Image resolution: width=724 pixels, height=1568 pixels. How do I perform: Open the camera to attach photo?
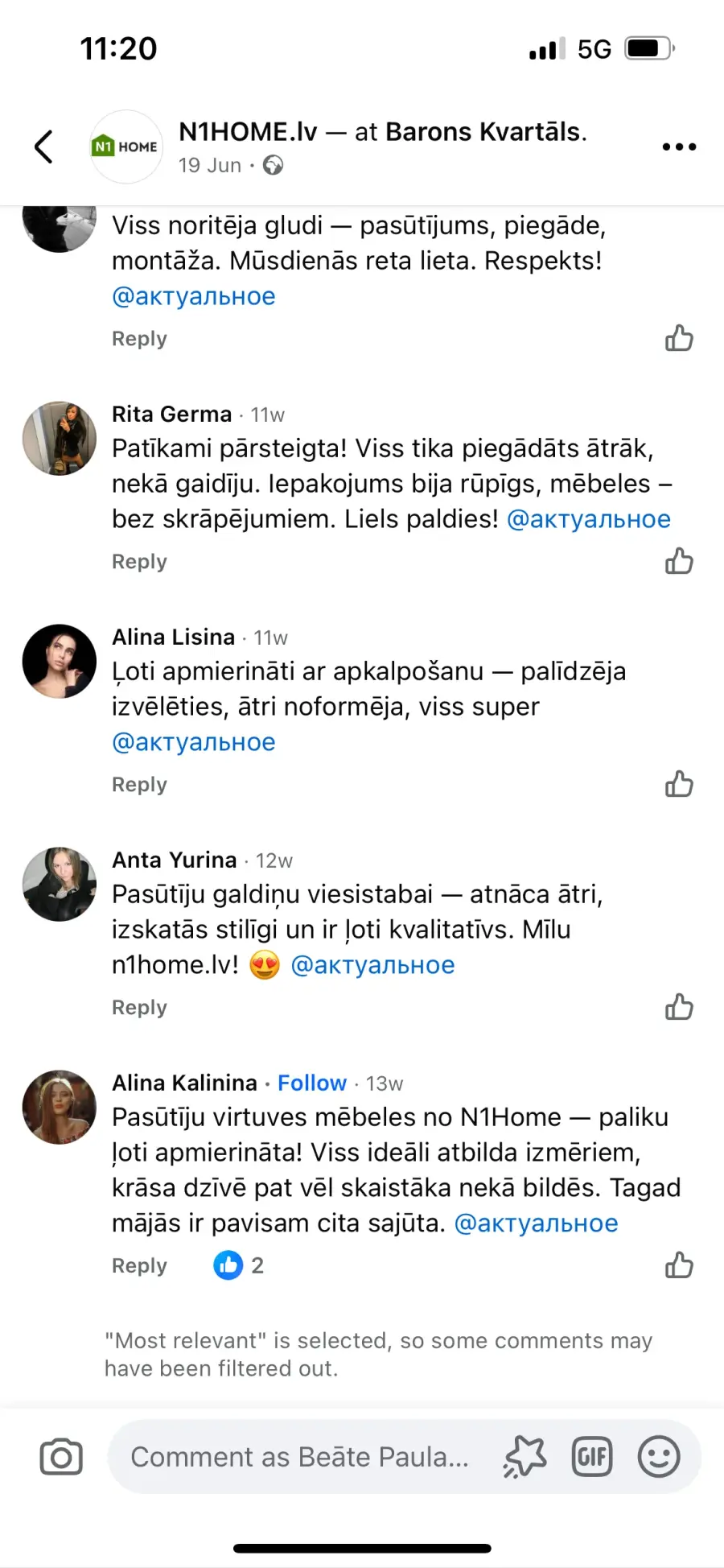61,1457
